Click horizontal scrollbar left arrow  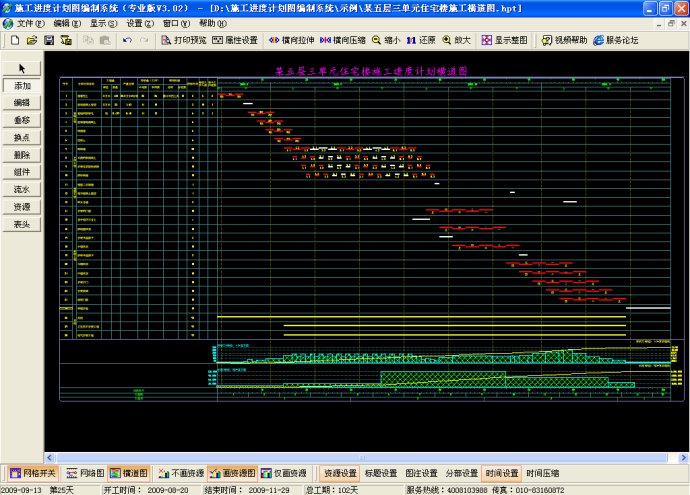[x=49, y=458]
